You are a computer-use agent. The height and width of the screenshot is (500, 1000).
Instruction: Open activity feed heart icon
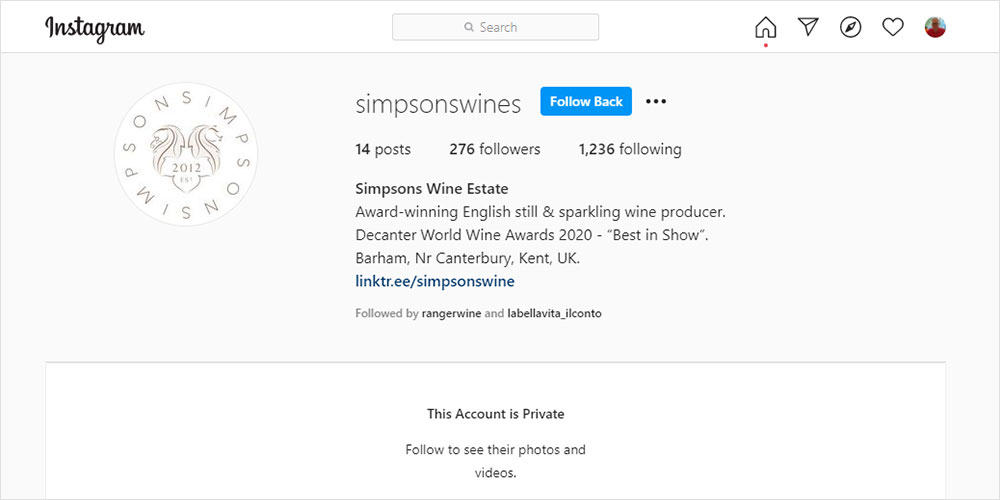[x=893, y=27]
